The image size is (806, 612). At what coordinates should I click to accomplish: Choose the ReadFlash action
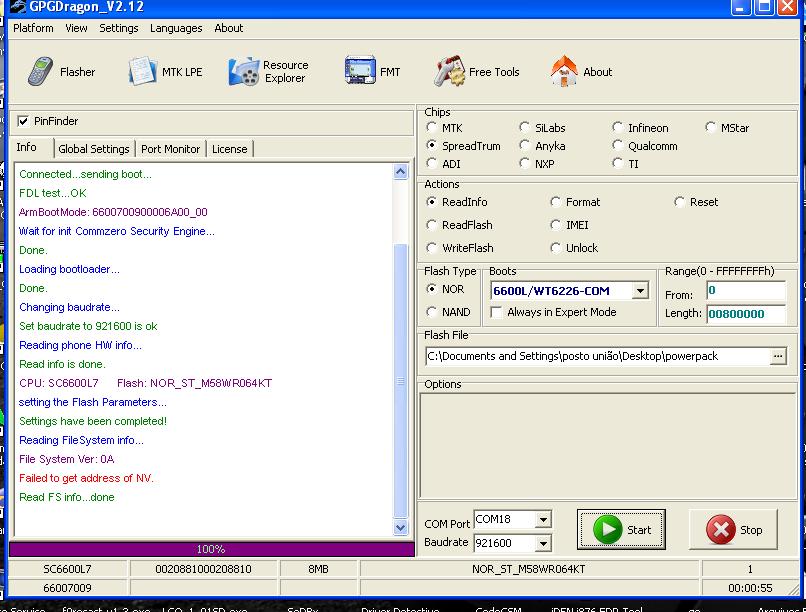(432, 225)
